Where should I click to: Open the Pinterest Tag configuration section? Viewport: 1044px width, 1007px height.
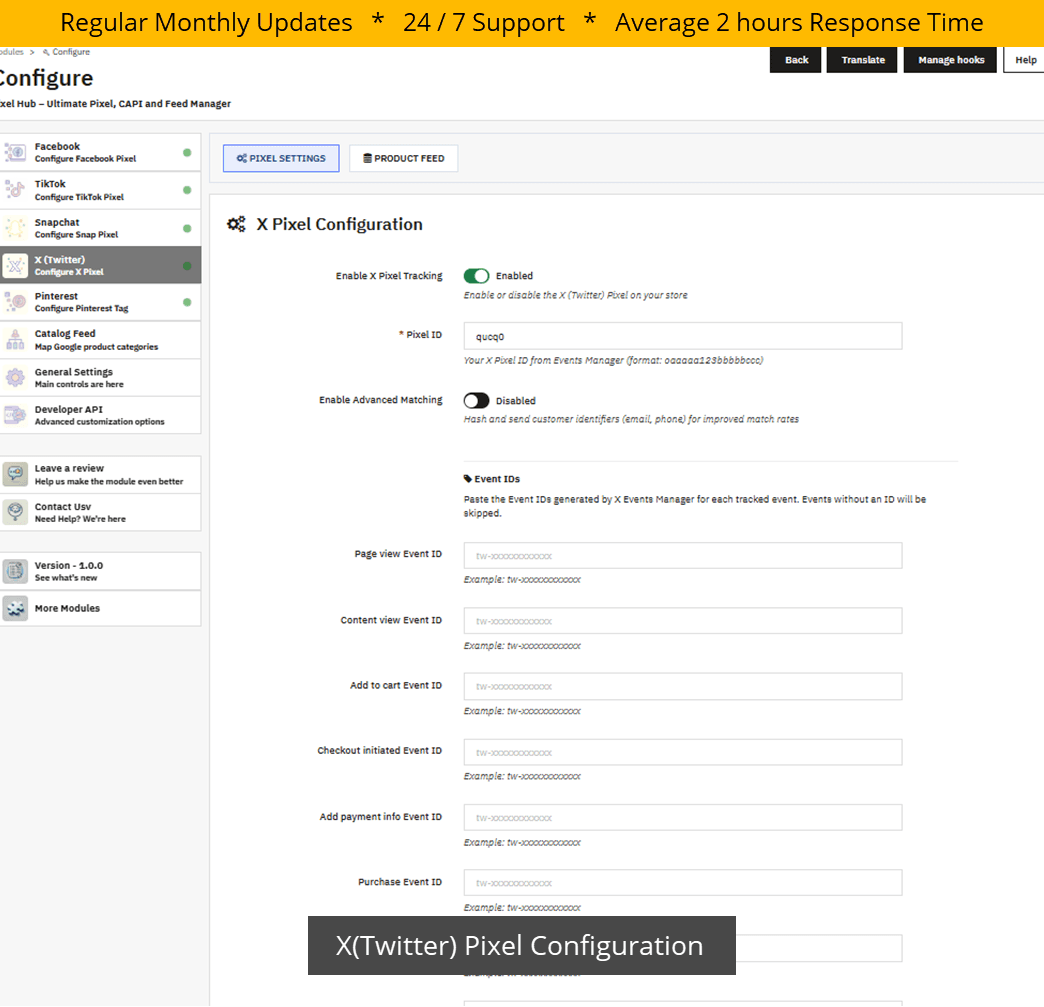tap(101, 302)
